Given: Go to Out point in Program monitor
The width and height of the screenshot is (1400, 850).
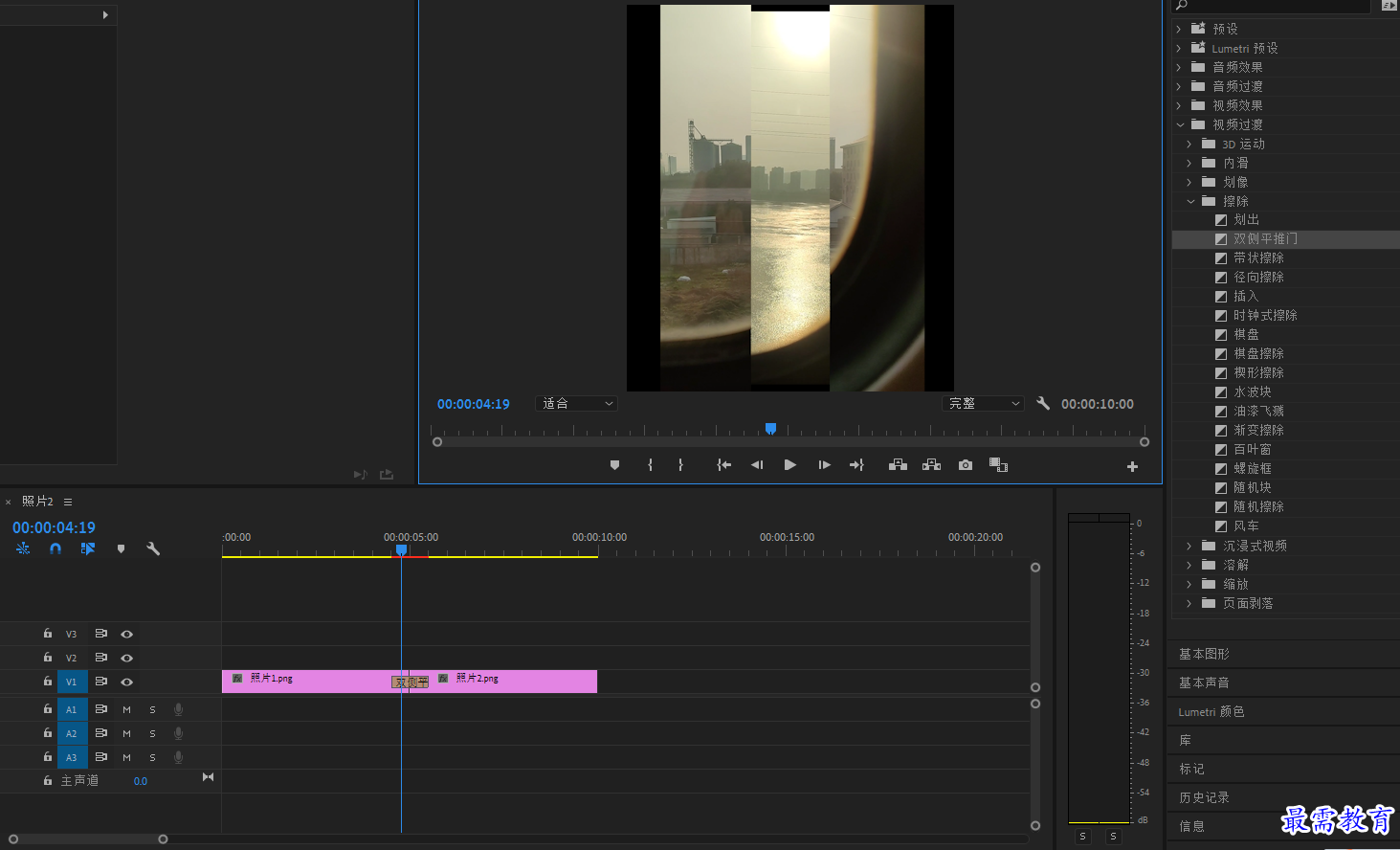Looking at the screenshot, I should (856, 465).
